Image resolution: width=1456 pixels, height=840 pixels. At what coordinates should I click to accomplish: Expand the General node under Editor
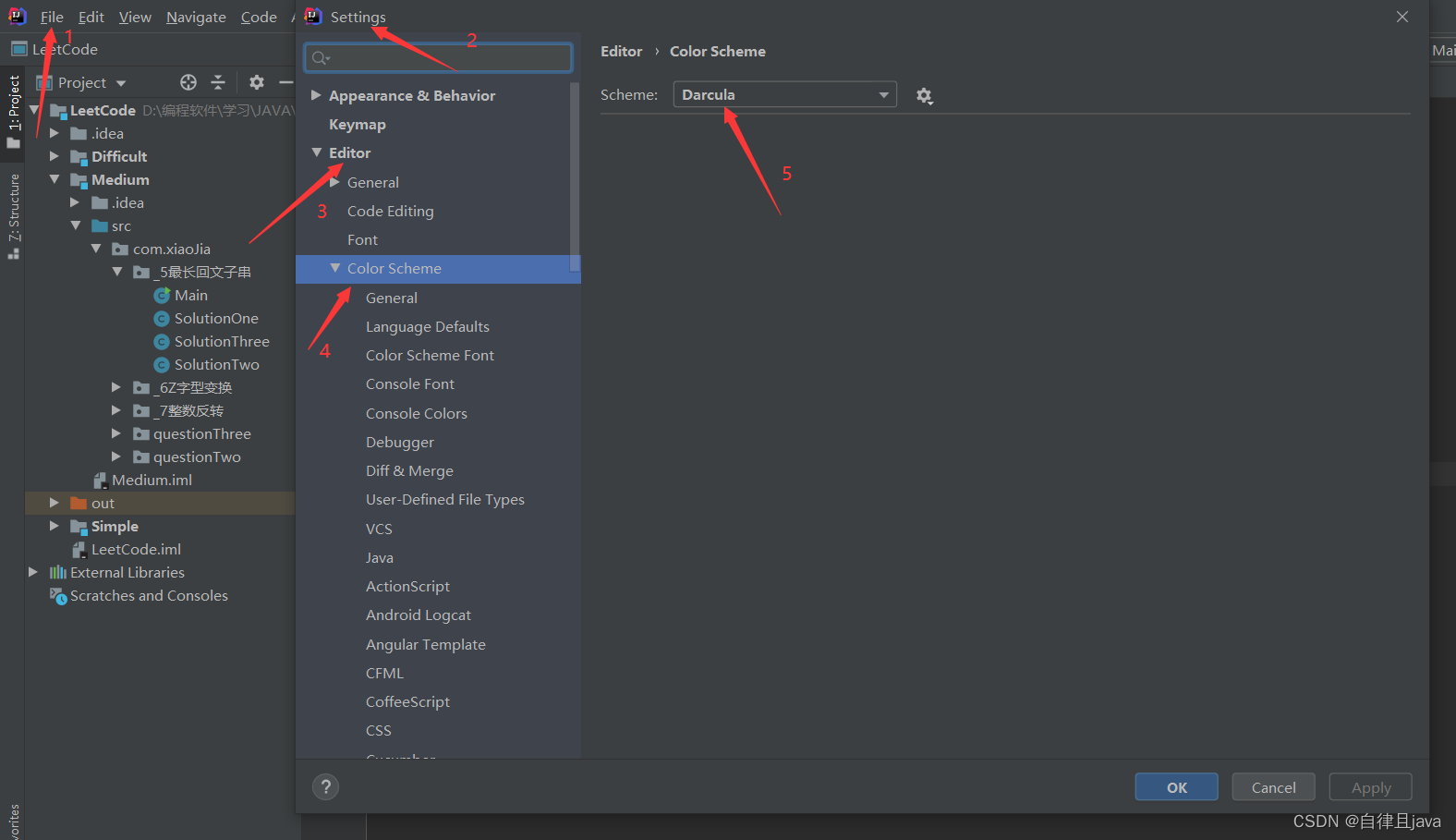click(x=334, y=182)
